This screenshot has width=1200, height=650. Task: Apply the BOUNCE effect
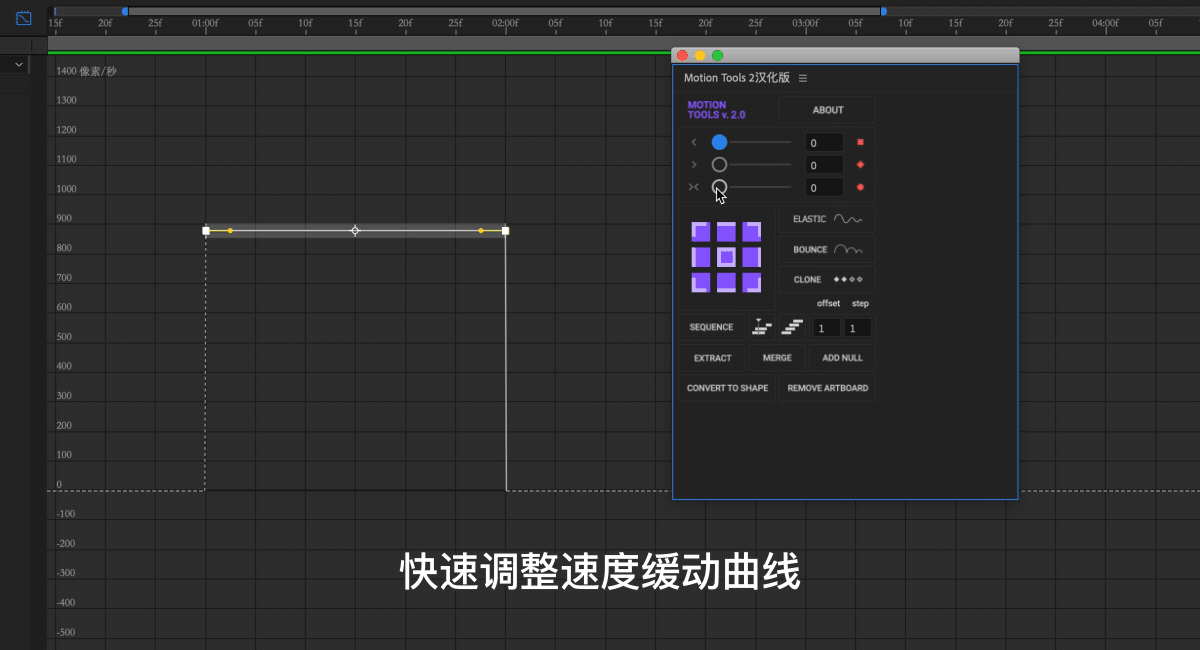coord(827,250)
